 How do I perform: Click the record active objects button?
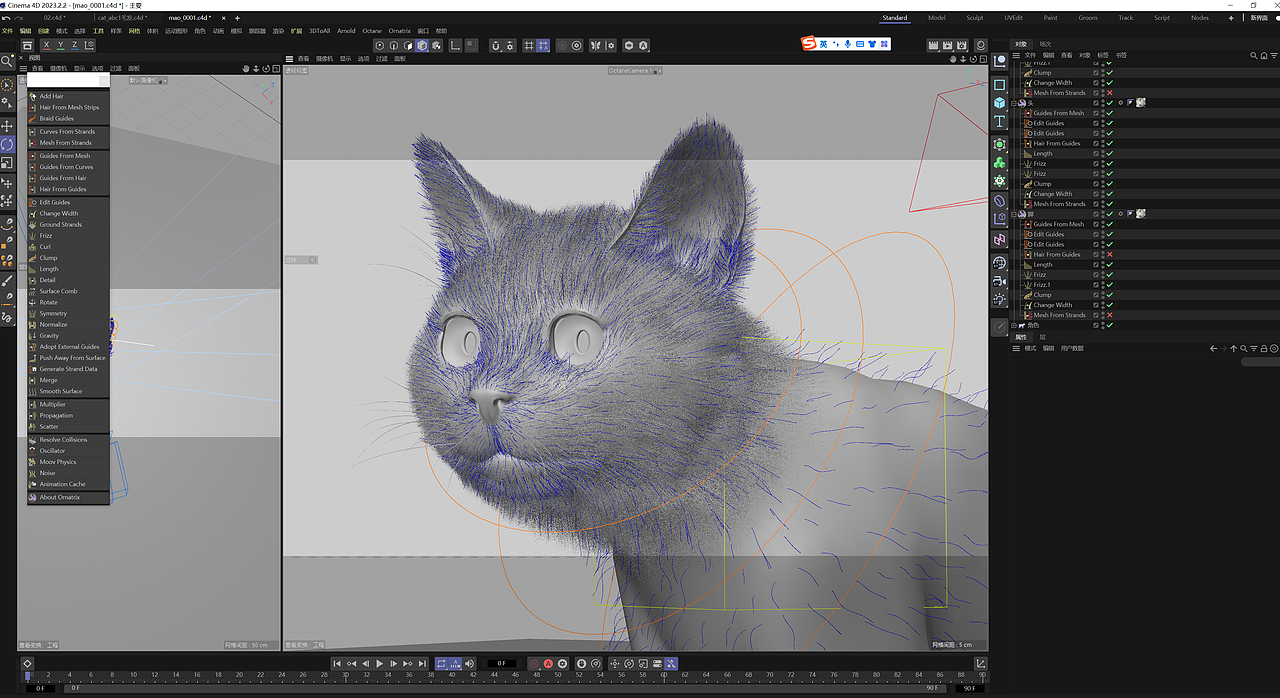point(533,663)
